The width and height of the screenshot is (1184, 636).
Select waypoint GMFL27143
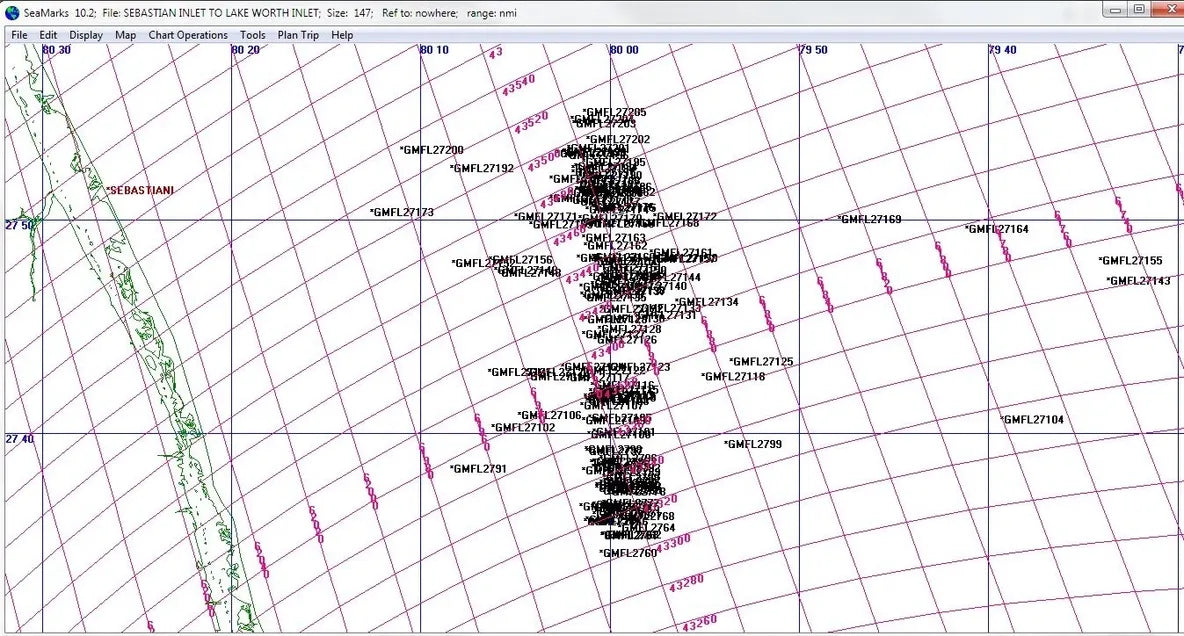pyautogui.click(x=1139, y=281)
